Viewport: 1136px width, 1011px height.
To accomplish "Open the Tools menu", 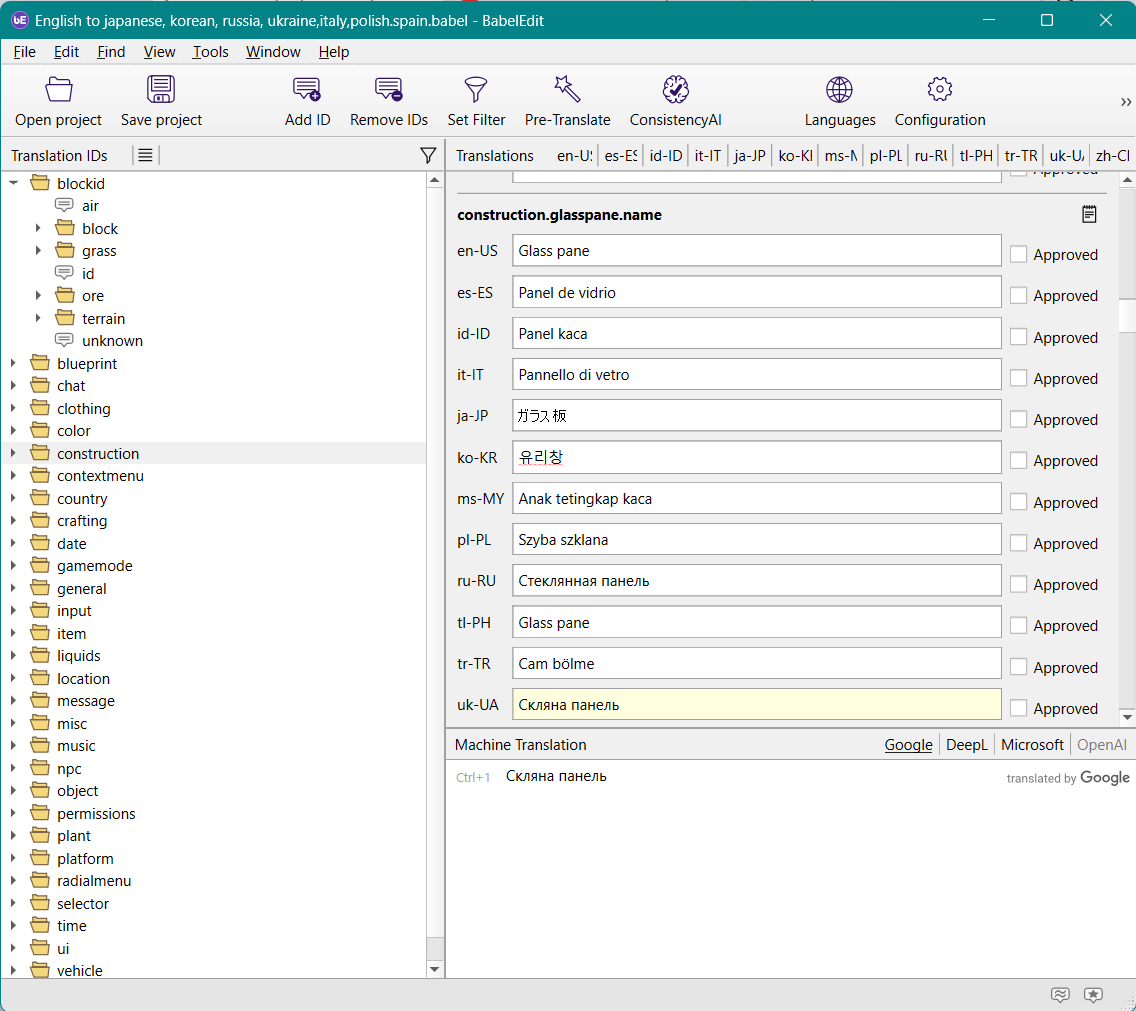I will click(x=210, y=52).
